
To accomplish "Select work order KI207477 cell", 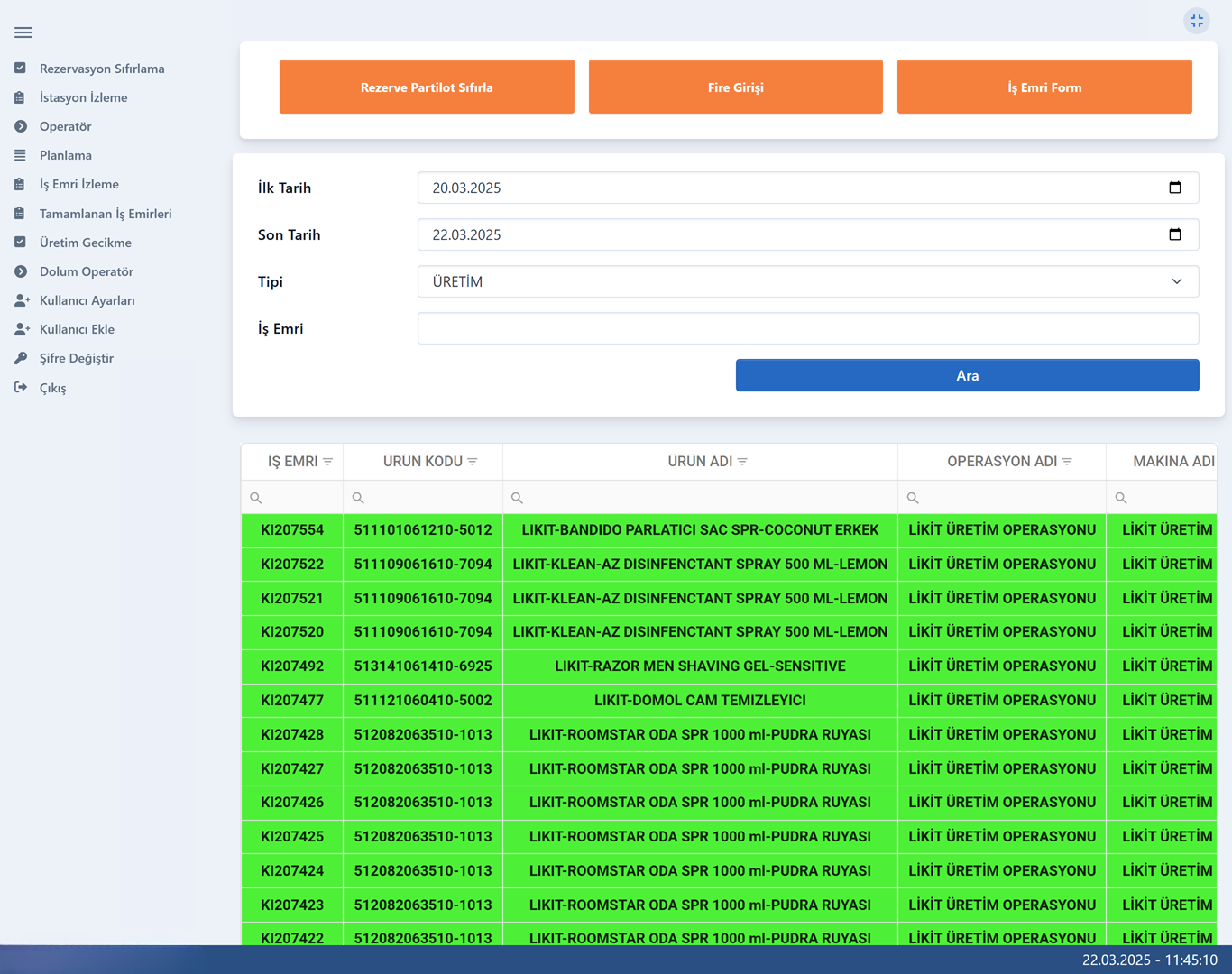I will (292, 701).
